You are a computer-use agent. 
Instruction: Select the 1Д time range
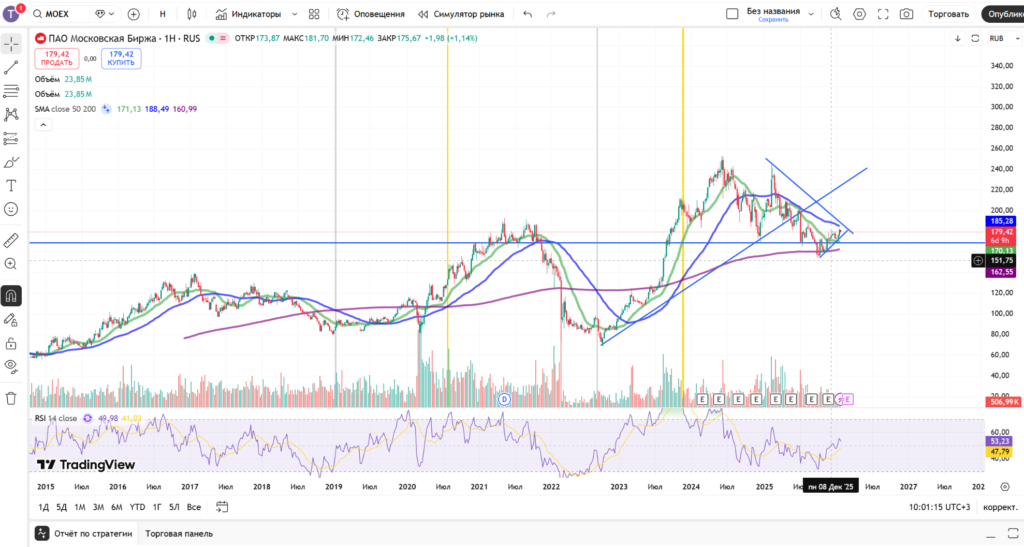(x=43, y=507)
